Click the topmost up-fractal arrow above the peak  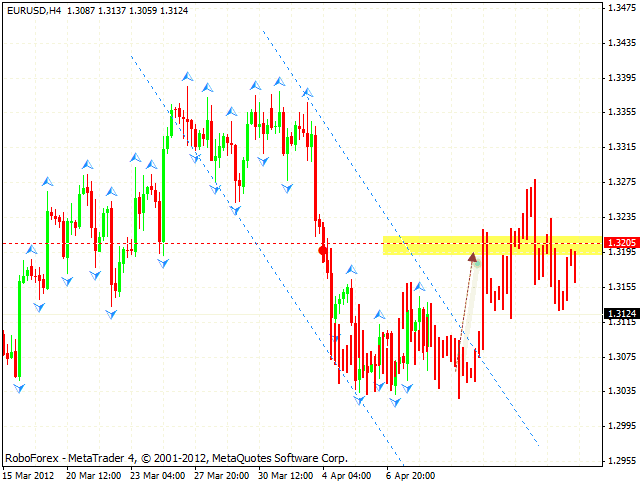187,76
